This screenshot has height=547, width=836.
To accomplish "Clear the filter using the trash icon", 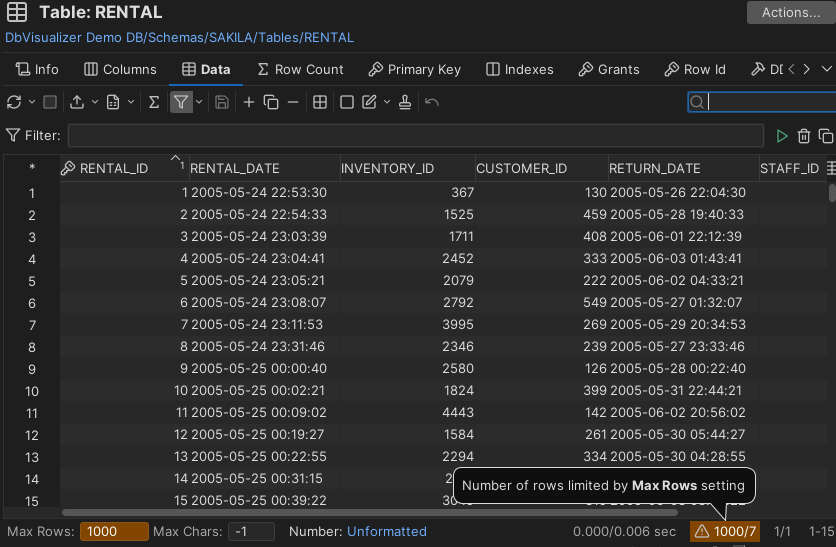I will pos(804,136).
